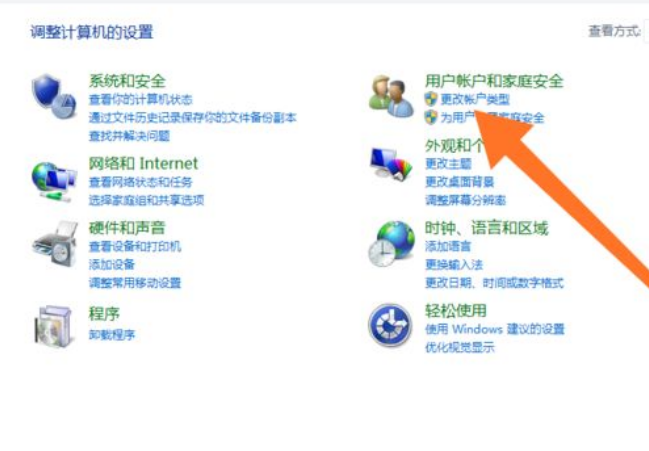Click 更改桌面背景 link
649x451 pixels.
459,182
